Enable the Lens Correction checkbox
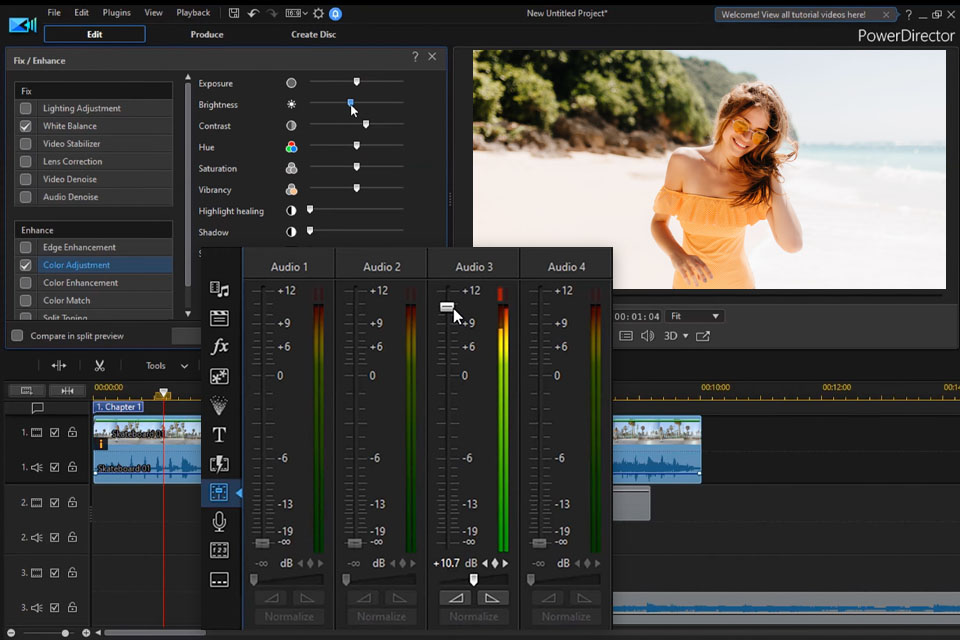Screen dimensions: 960x640 (x=25, y=162)
